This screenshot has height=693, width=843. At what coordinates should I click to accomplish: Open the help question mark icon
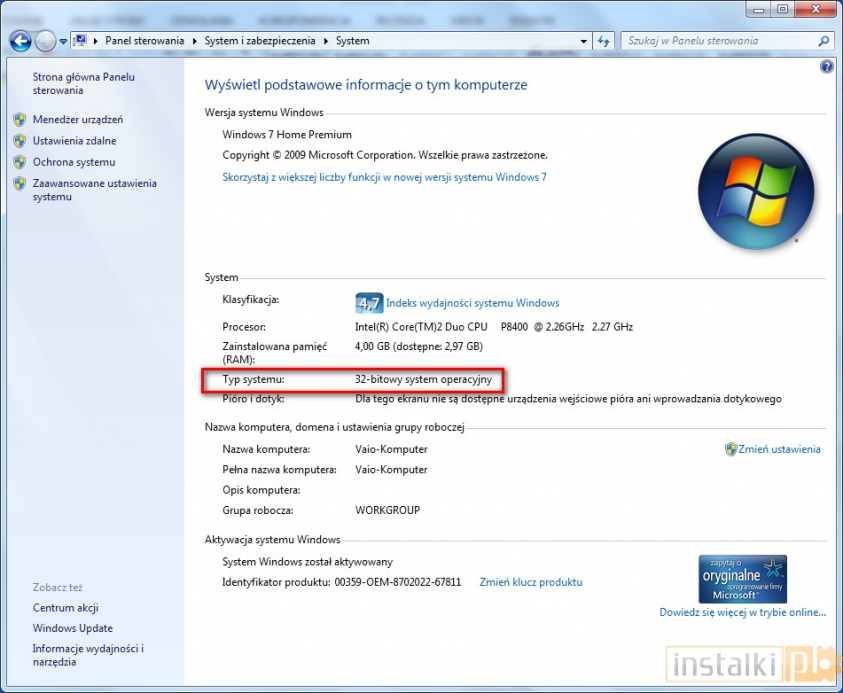point(826,67)
